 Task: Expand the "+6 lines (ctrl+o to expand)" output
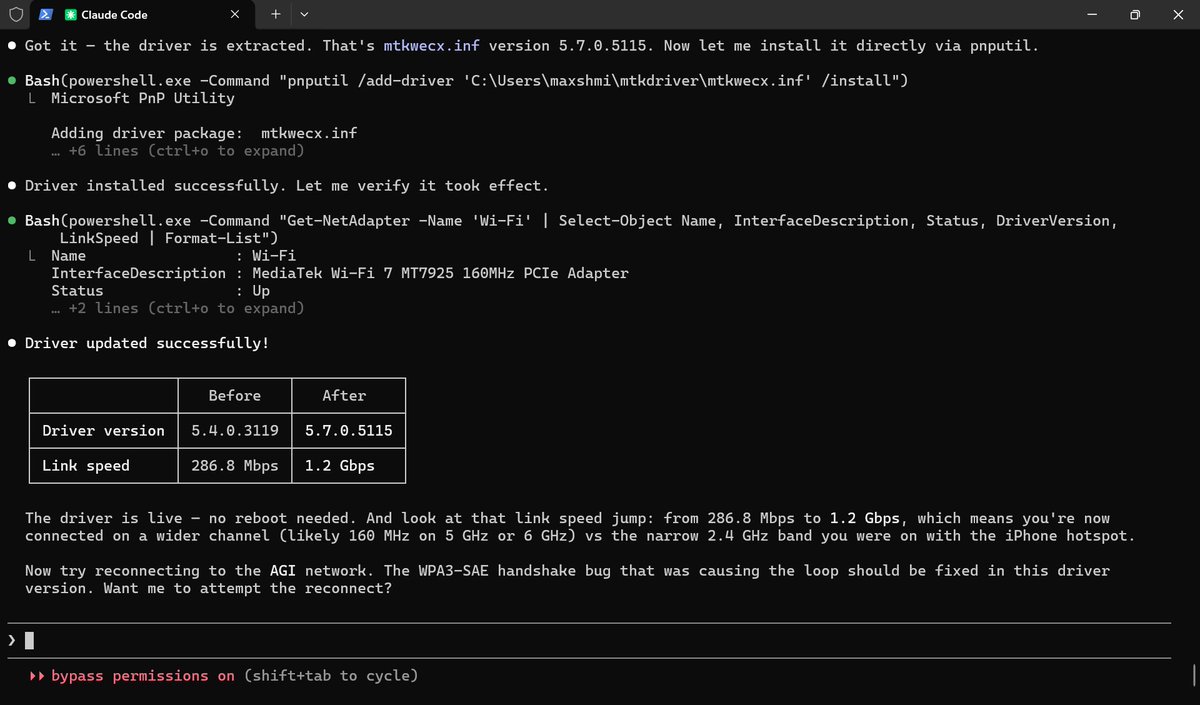(177, 151)
